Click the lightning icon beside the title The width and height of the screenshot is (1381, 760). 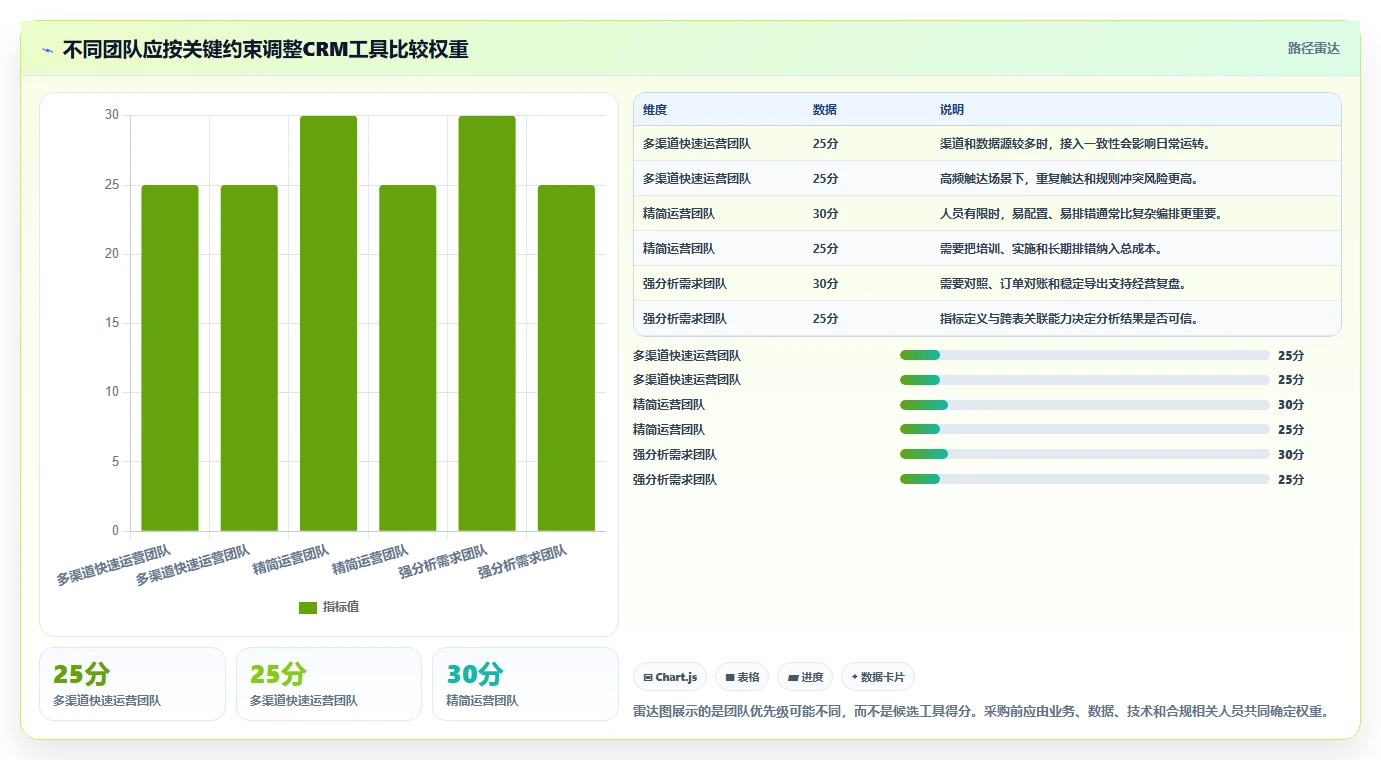pos(48,50)
